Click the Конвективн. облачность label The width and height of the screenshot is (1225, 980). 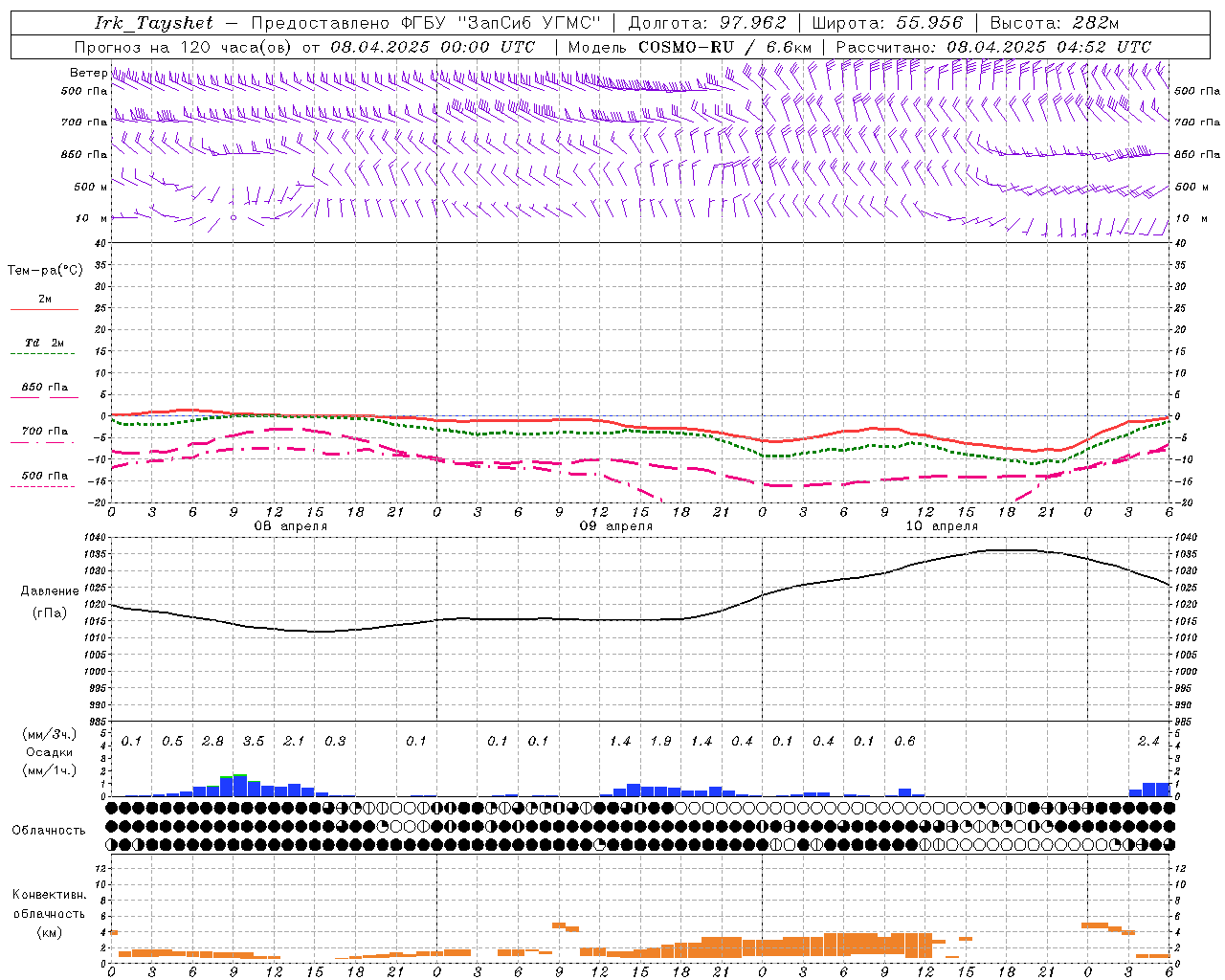coord(49,904)
